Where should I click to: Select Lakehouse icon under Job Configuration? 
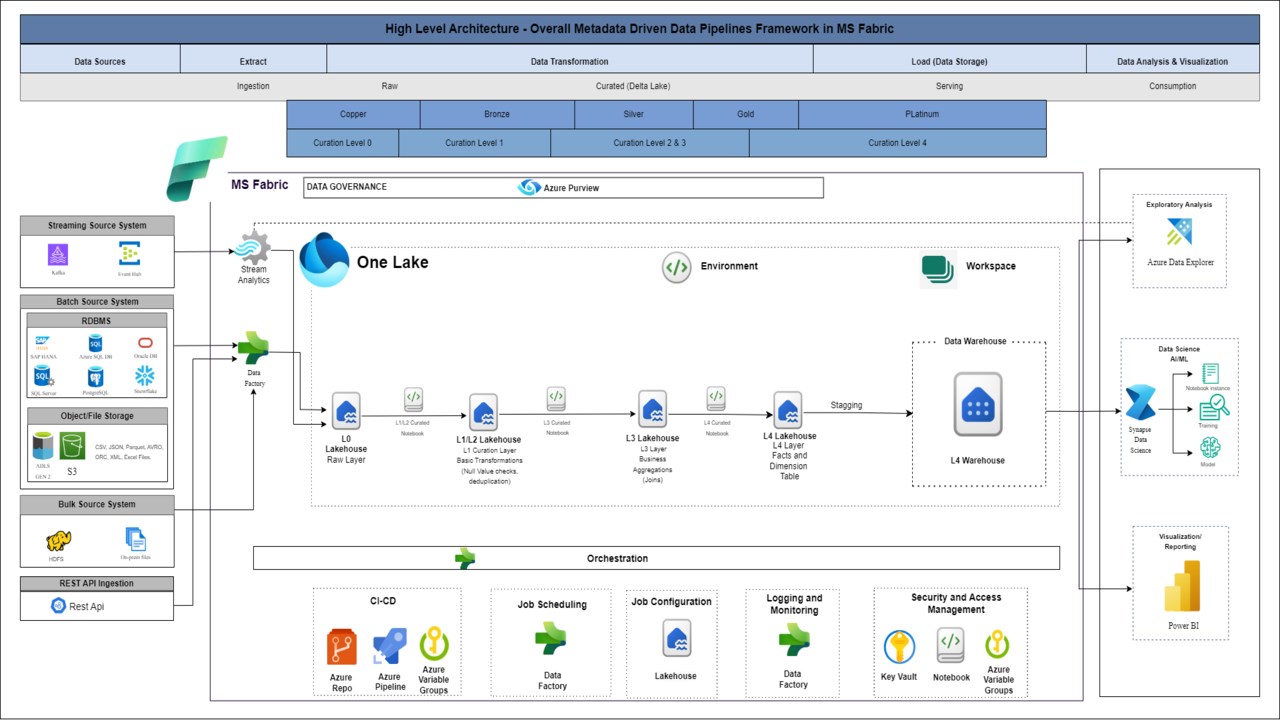pos(675,638)
